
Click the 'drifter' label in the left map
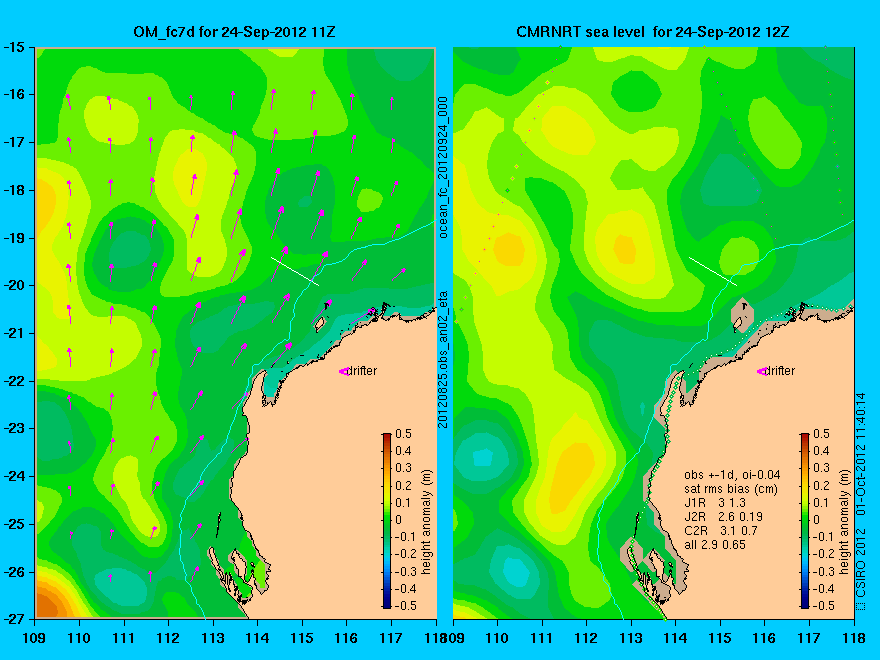[361, 370]
